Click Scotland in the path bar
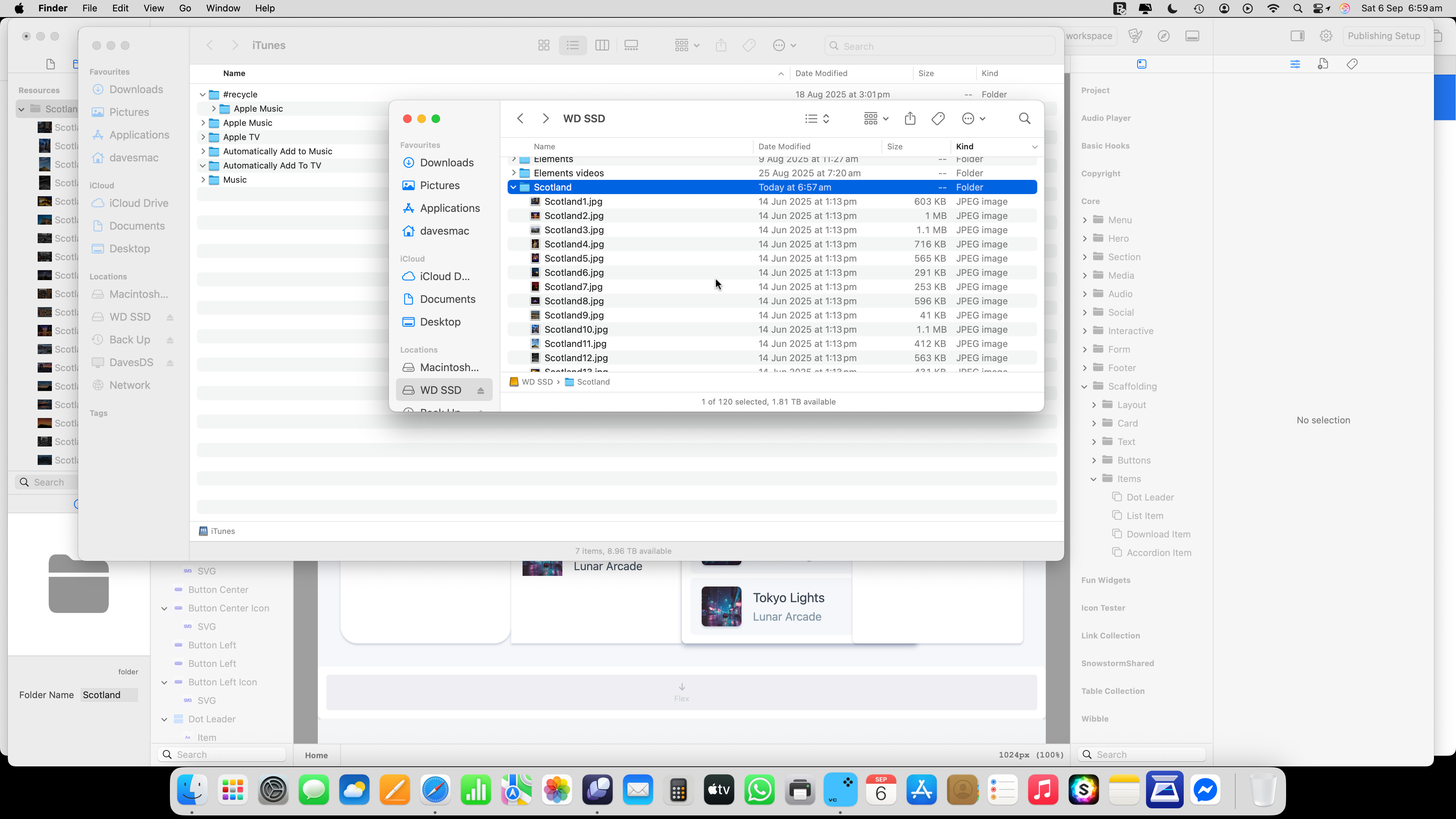This screenshot has height=819, width=1456. 592,382
